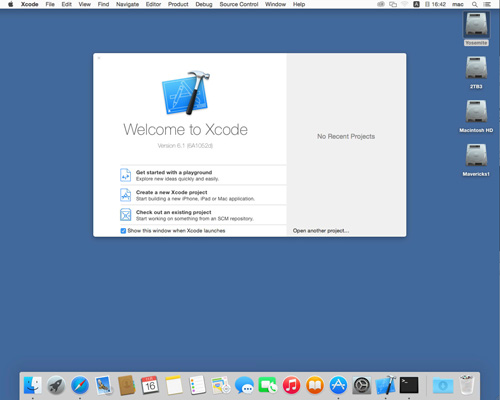This screenshot has width=500, height=400.
Task: Click the check out repository icon
Action: coord(125,215)
